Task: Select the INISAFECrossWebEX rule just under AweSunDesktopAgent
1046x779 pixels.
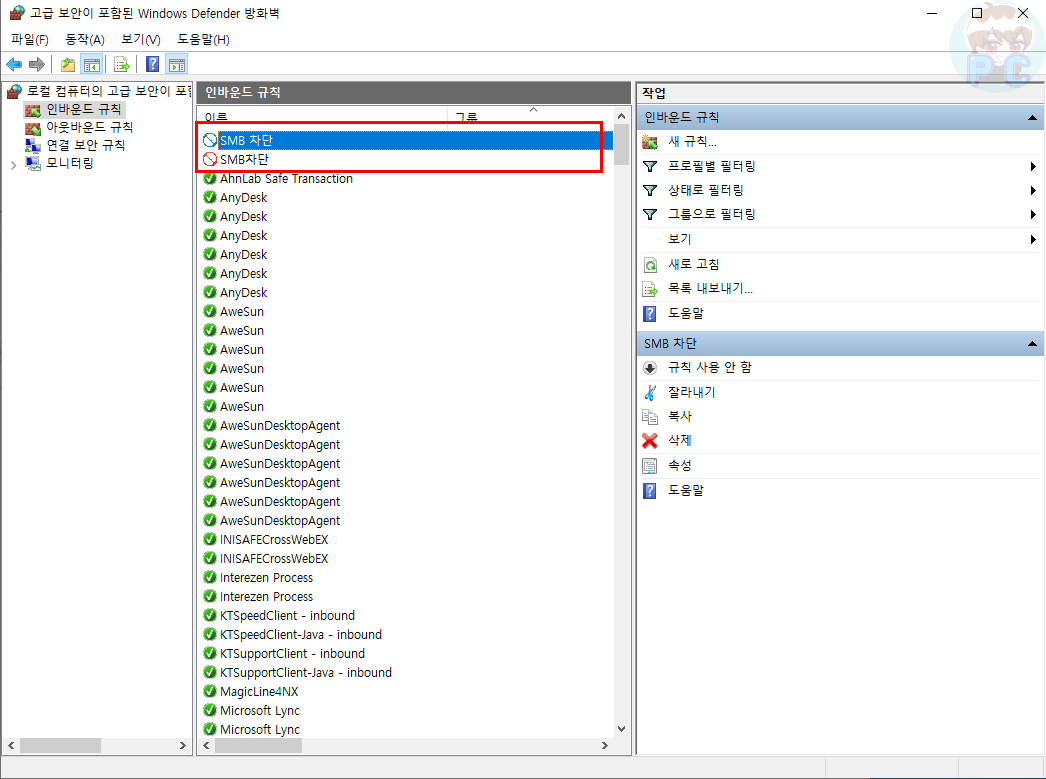Action: click(x=274, y=540)
